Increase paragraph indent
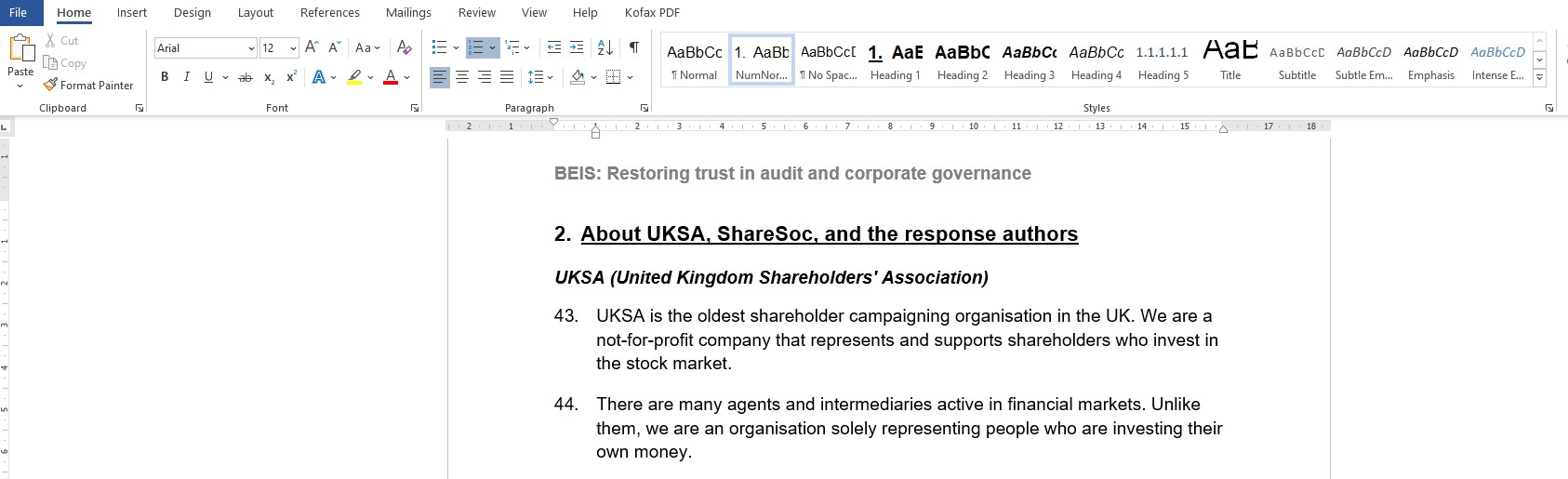Image resolution: width=1568 pixels, height=479 pixels. coord(577,47)
